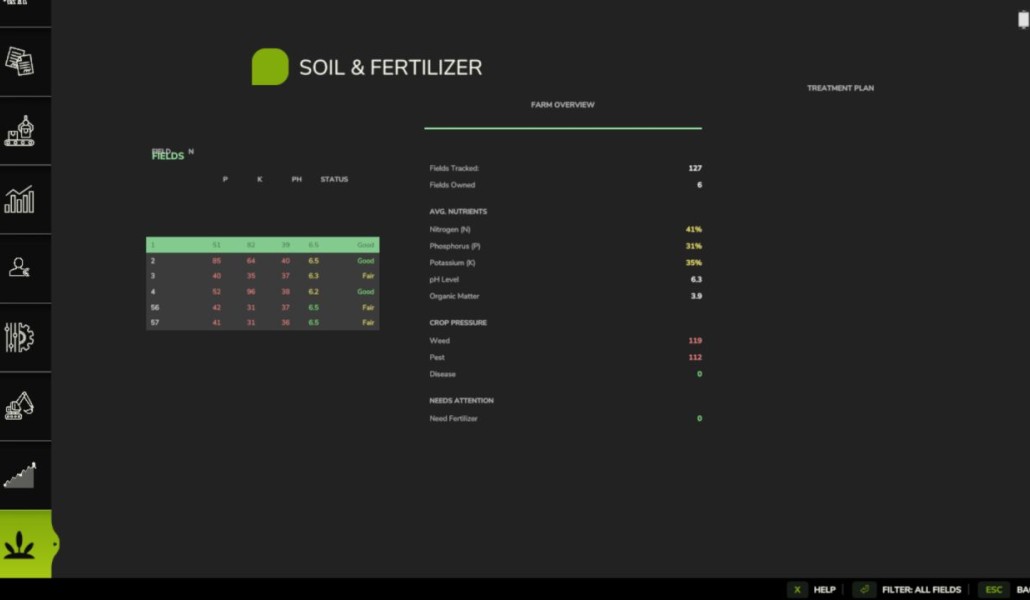Open the settings sliders and gear page
Image resolution: width=1030 pixels, height=600 pixels.
[x=20, y=337]
